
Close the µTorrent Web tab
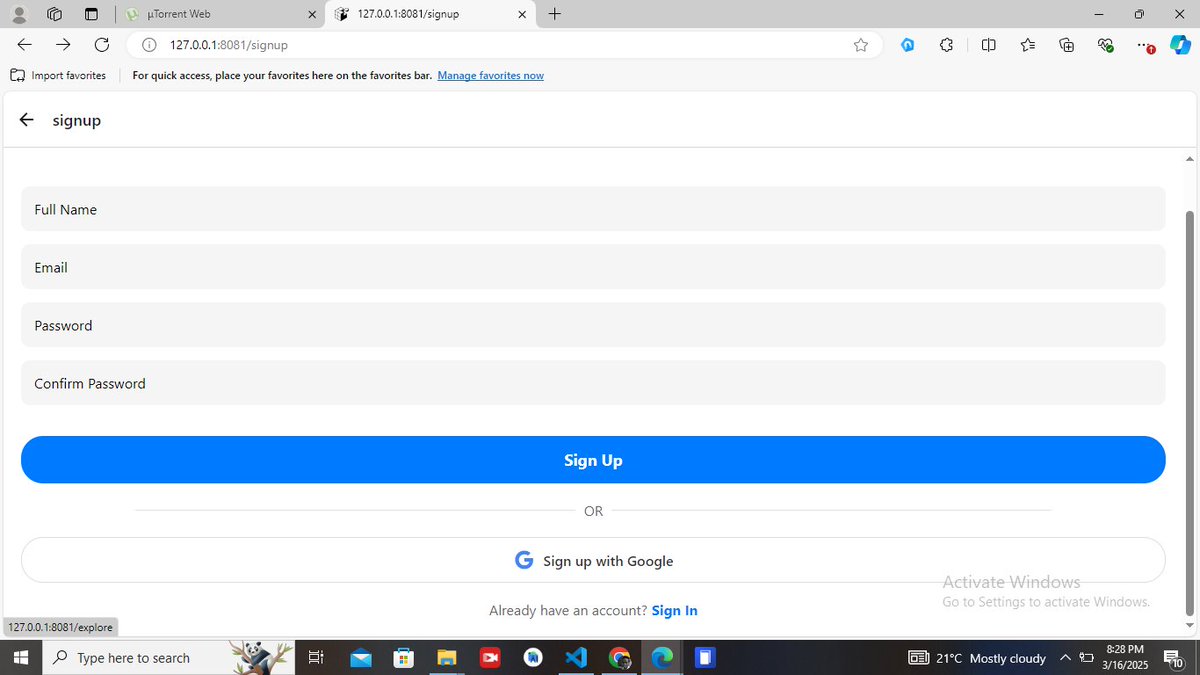coord(311,14)
